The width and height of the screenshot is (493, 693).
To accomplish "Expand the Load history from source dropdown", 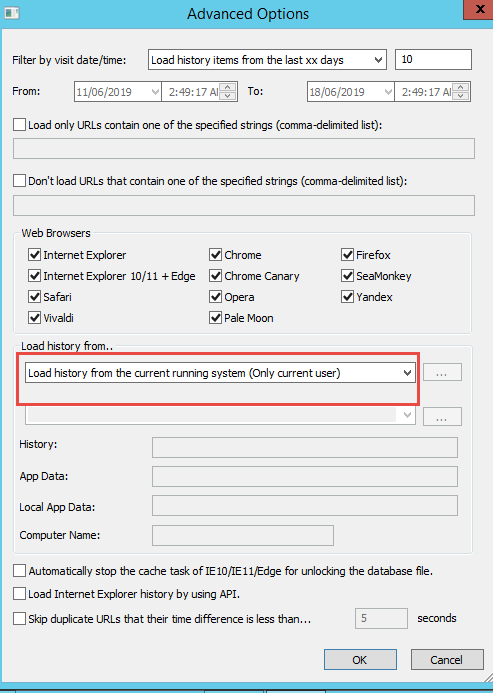I will point(220,373).
